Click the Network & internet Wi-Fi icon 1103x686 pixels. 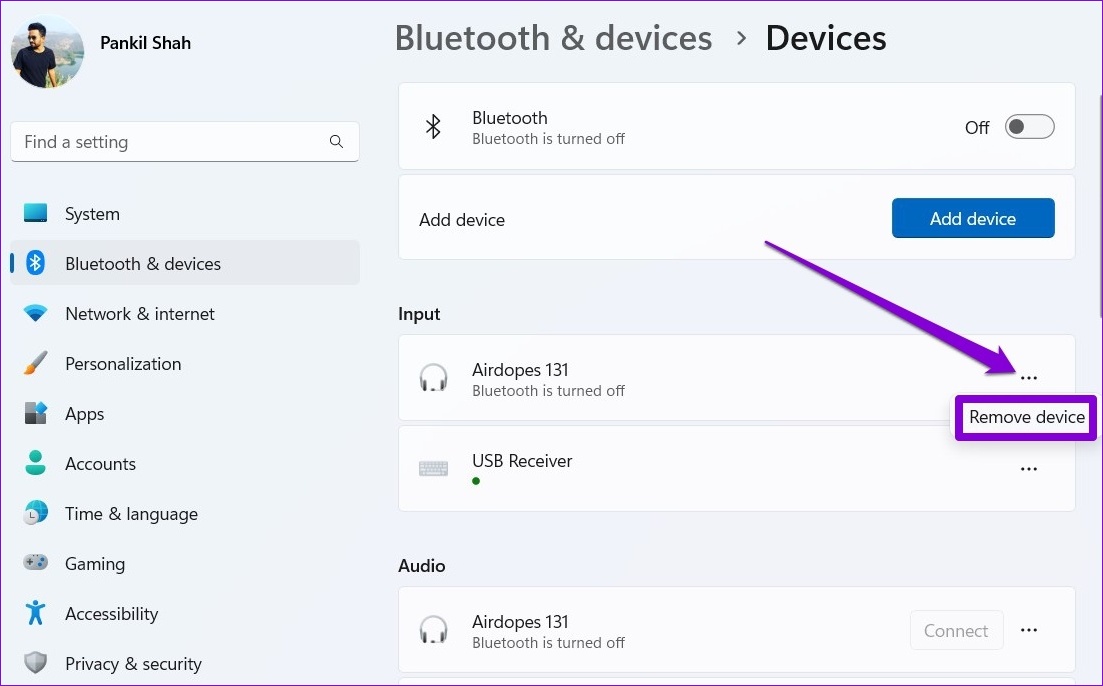tap(36, 314)
